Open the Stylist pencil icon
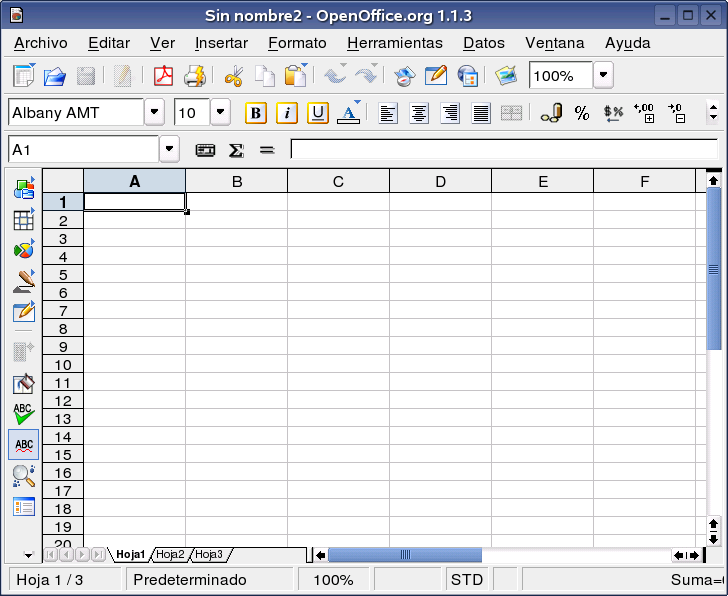Screen dimensions: 728x596 tap(436, 75)
